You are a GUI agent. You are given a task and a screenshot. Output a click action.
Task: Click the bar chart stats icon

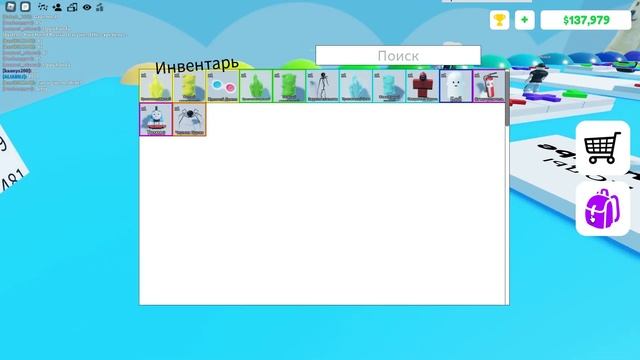pos(100,7)
